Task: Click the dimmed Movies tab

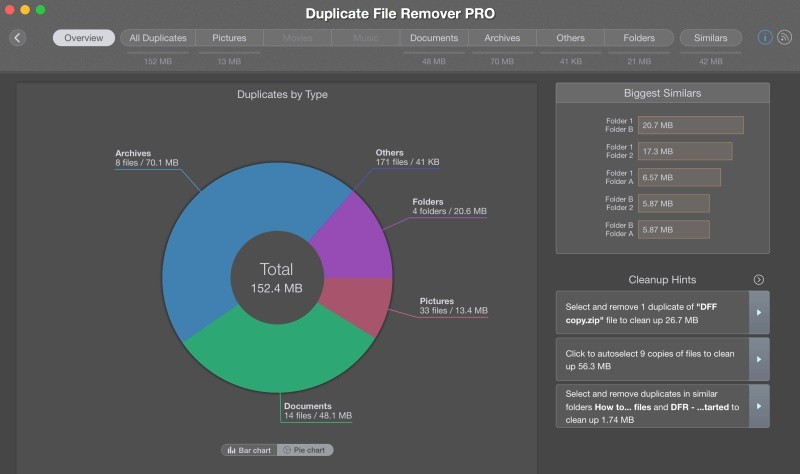Action: pos(297,38)
